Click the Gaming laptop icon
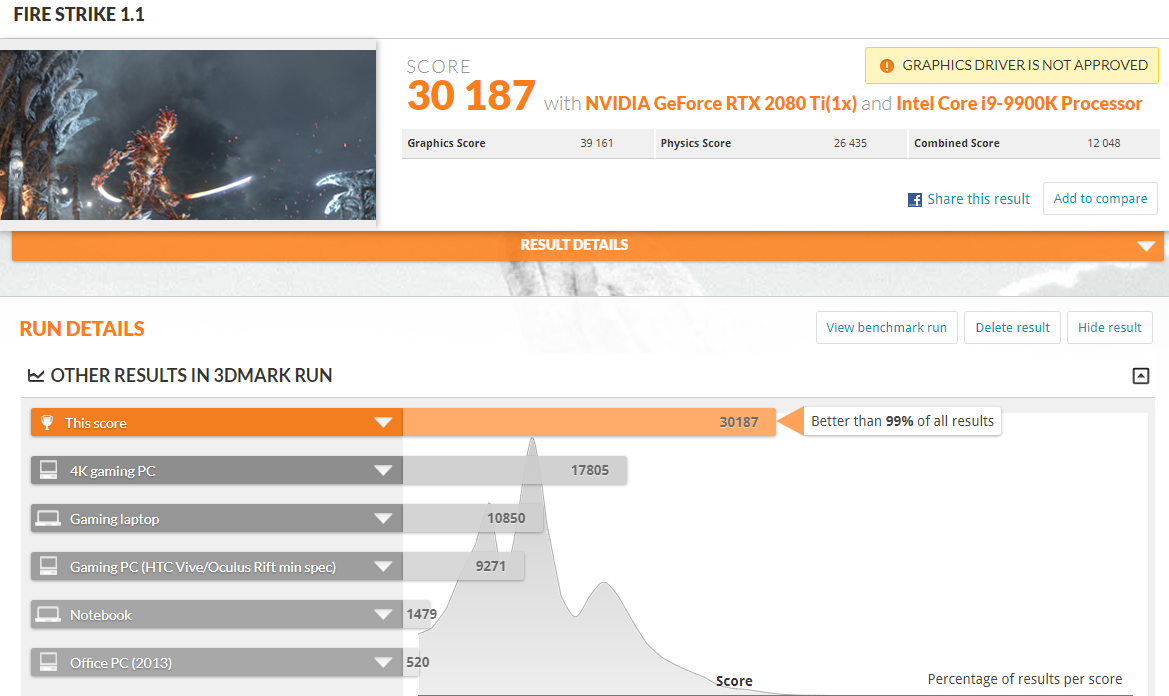The image size is (1169, 696). (48, 519)
